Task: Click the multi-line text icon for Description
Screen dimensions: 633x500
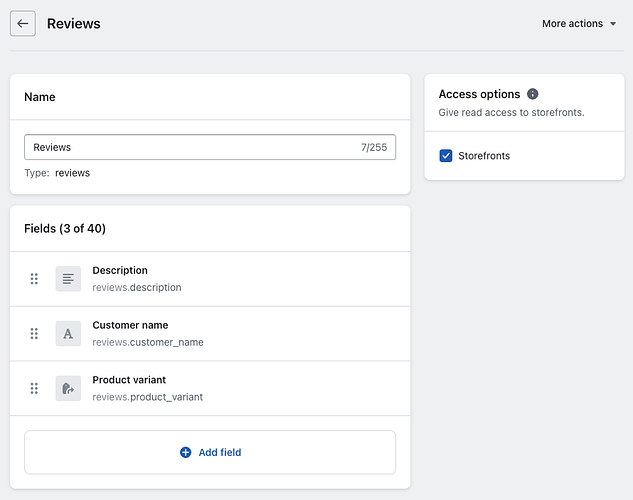Action: point(68,279)
